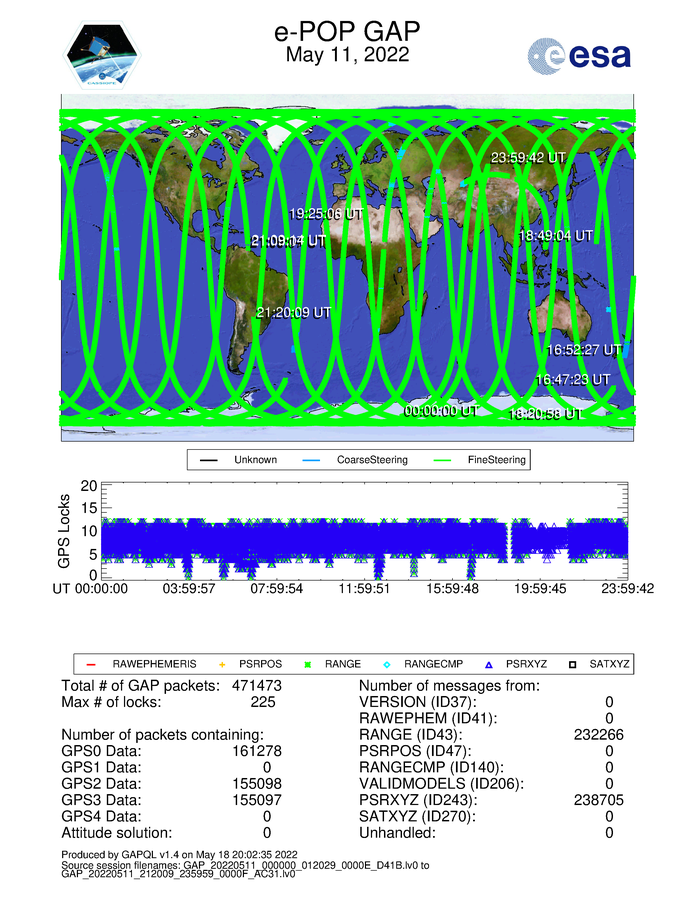Click the 19:25:06 UT map timestamp
Viewport: 695px width, 899px height.
[329, 214]
